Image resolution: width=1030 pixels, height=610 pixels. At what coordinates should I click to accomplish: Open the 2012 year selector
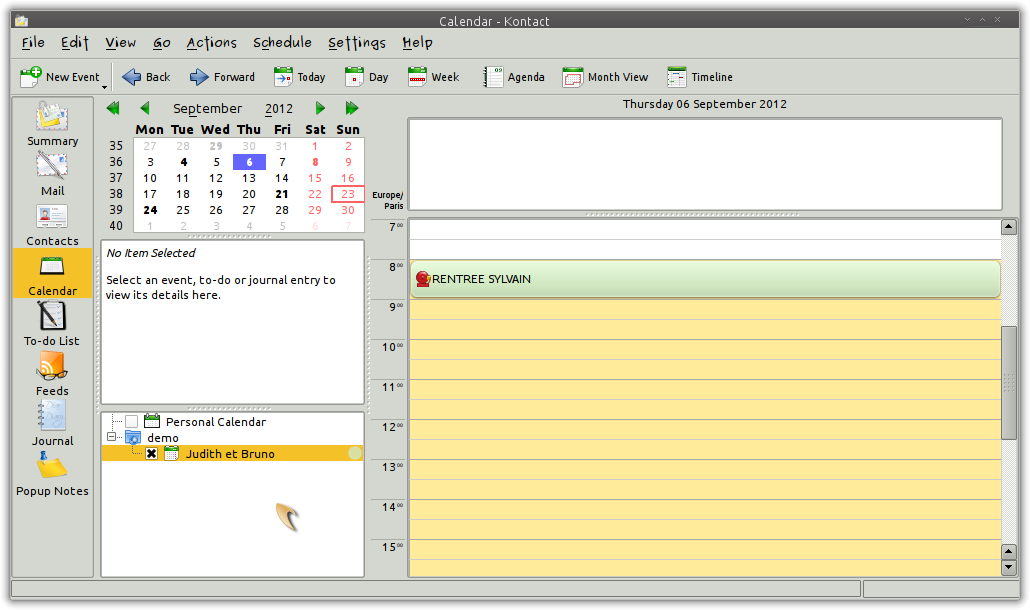tap(279, 108)
